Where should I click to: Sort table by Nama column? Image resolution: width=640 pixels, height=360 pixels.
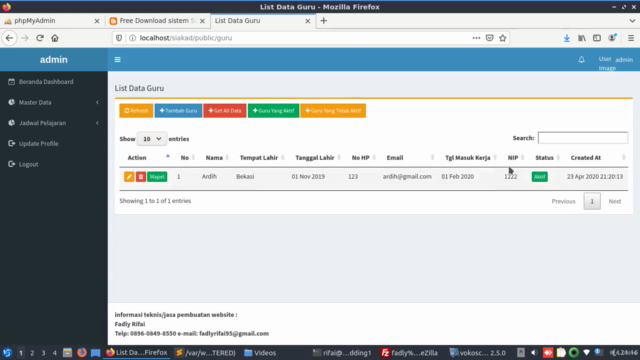214,158
